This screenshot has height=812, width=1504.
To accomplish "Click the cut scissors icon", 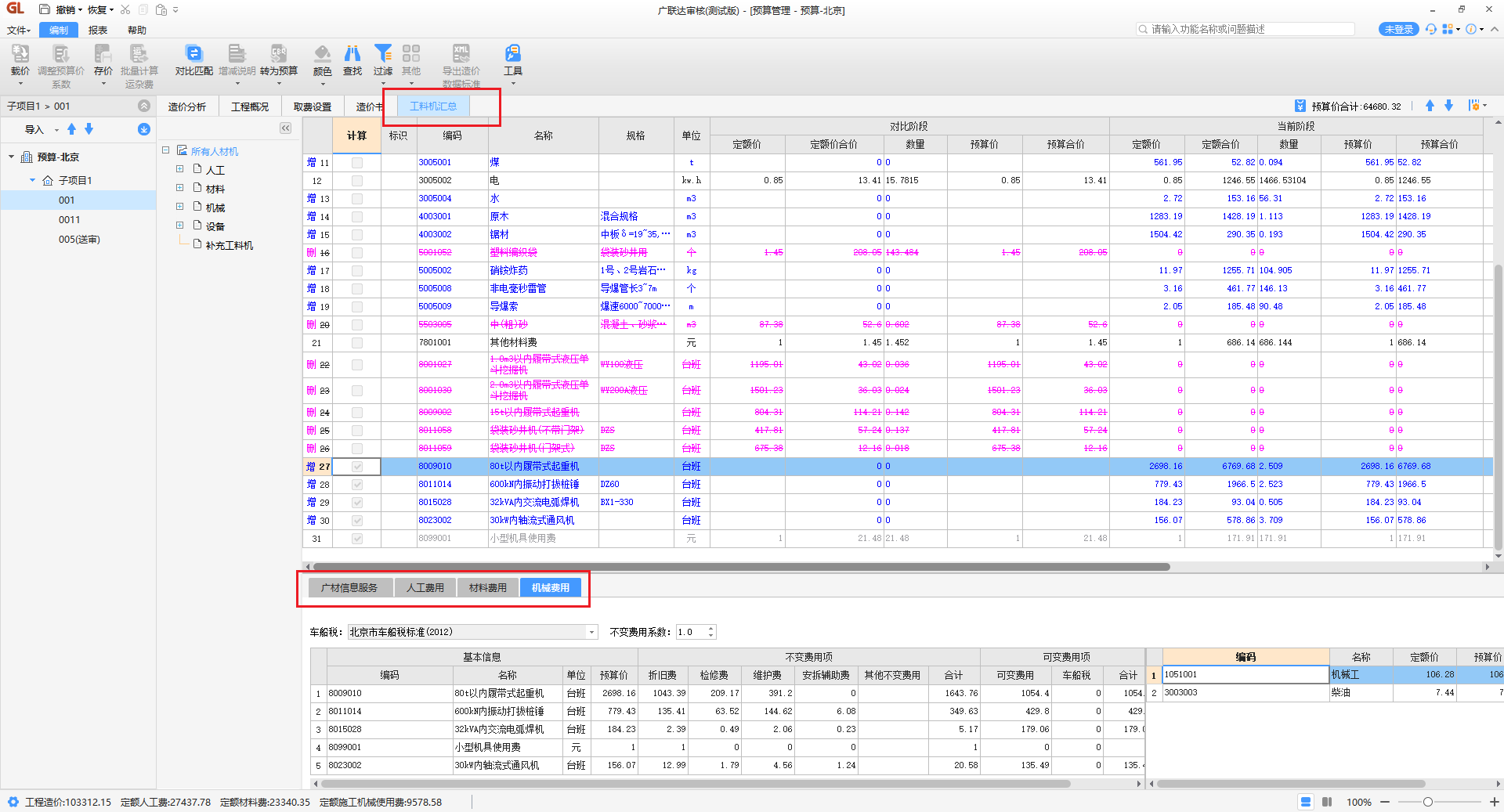I will coord(125,9).
